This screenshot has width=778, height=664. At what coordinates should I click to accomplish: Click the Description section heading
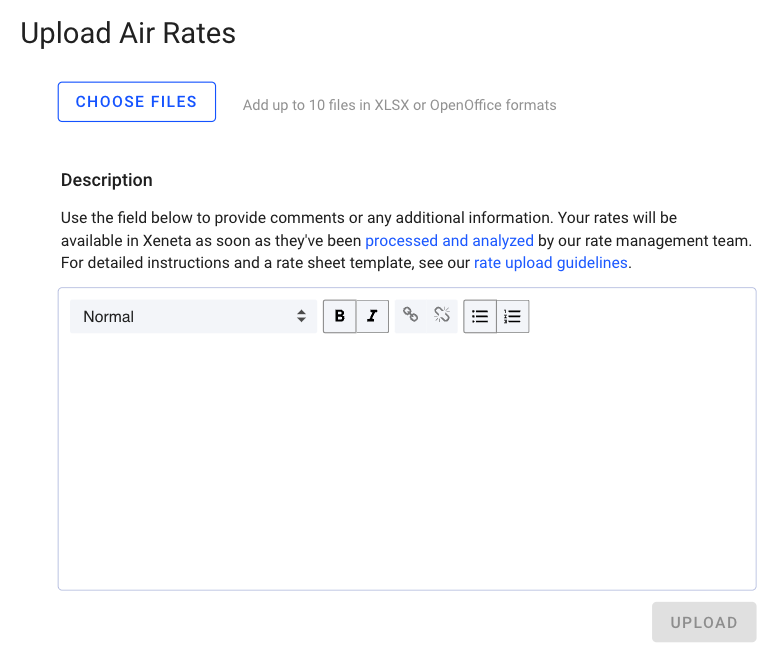pos(107,180)
